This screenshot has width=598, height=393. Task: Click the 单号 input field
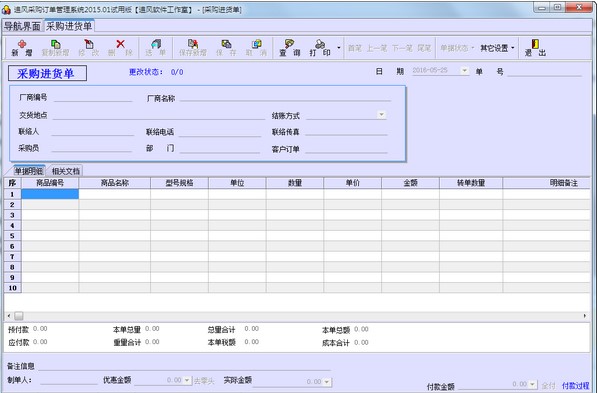545,71
